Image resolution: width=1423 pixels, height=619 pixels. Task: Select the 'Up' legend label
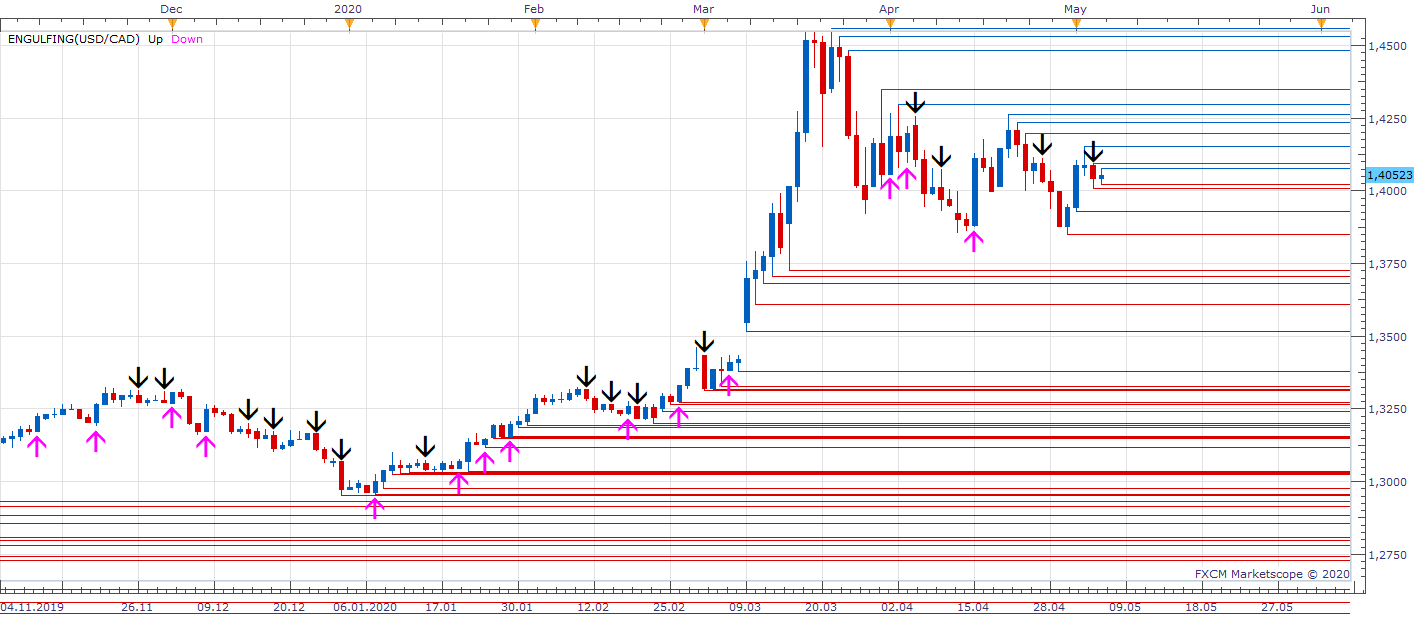click(156, 39)
